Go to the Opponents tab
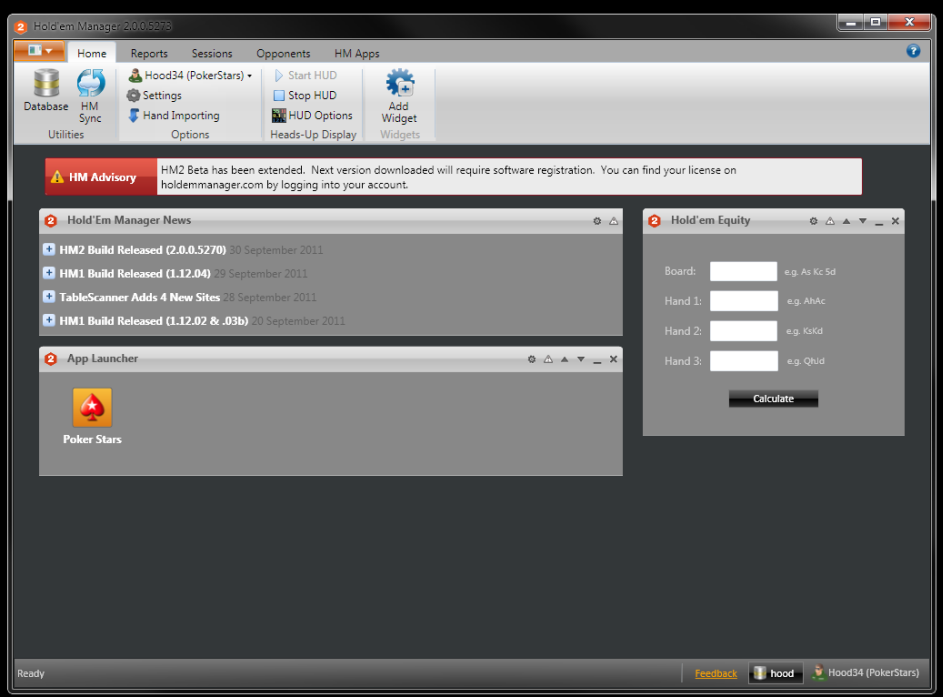 pos(283,53)
